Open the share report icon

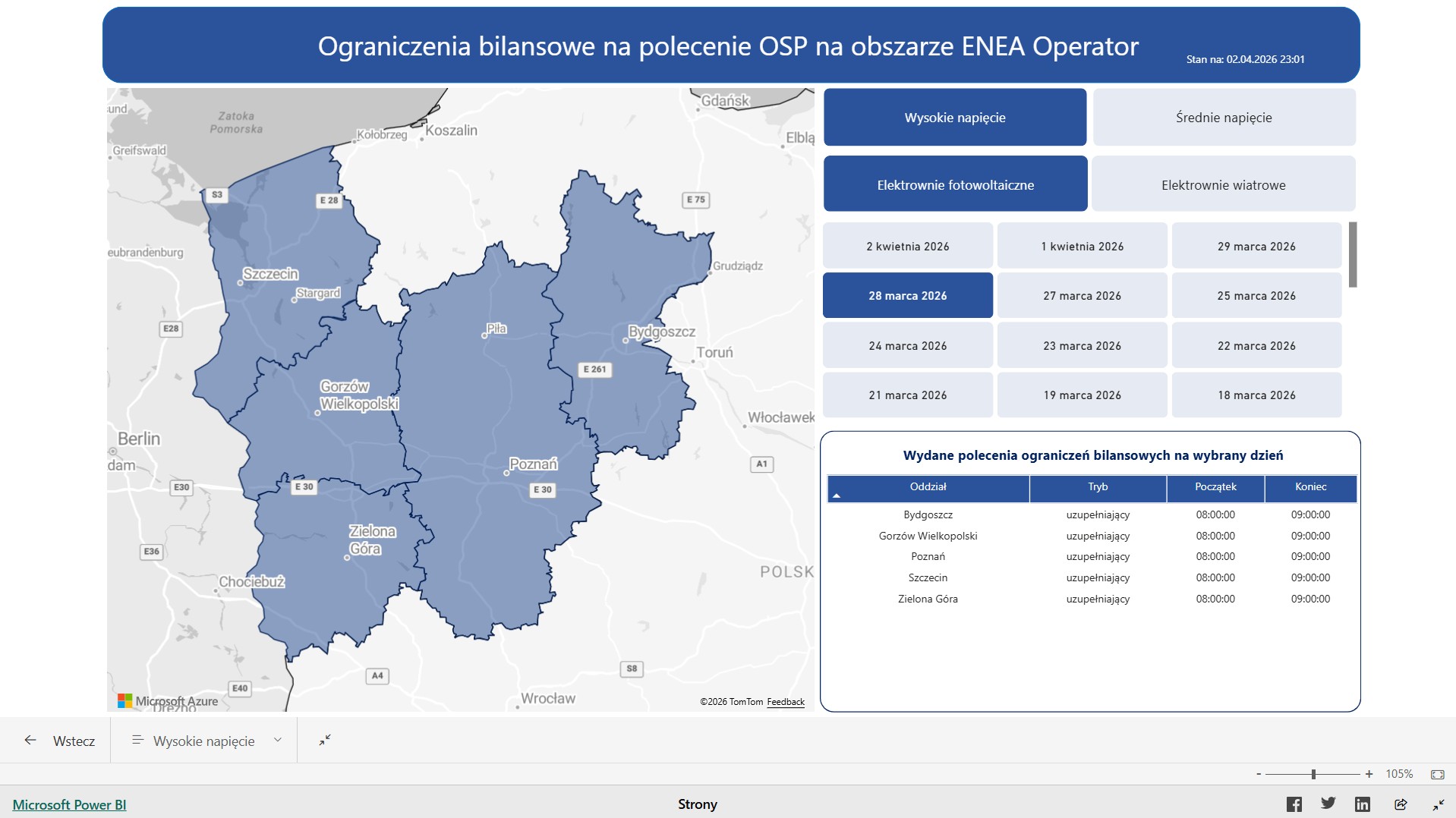[1401, 804]
